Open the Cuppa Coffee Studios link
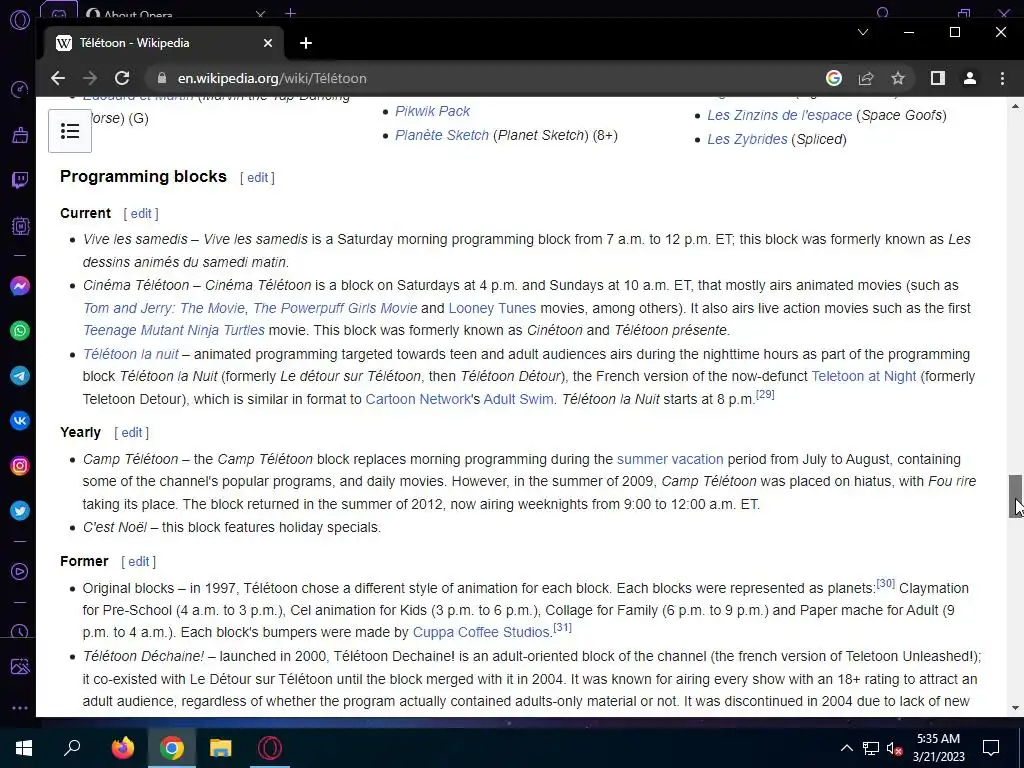This screenshot has width=1024, height=768. pyautogui.click(x=481, y=633)
